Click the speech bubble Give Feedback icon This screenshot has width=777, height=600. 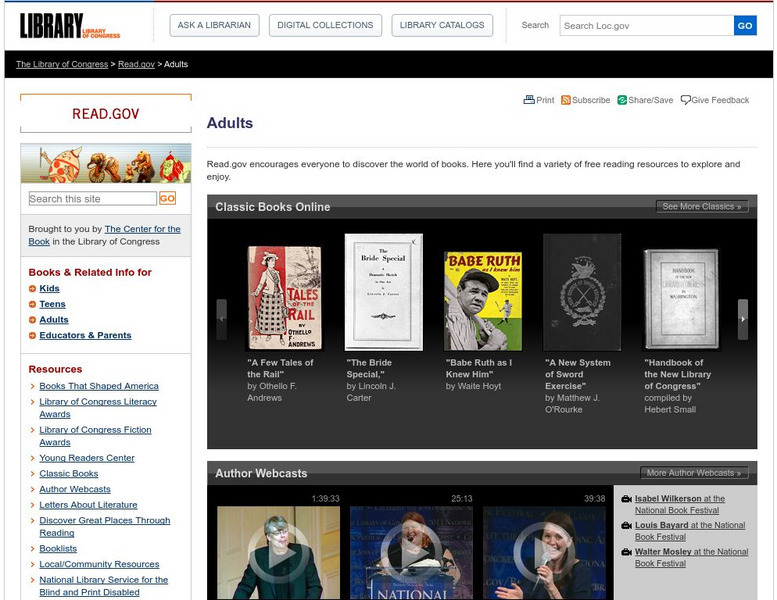pyautogui.click(x=685, y=100)
